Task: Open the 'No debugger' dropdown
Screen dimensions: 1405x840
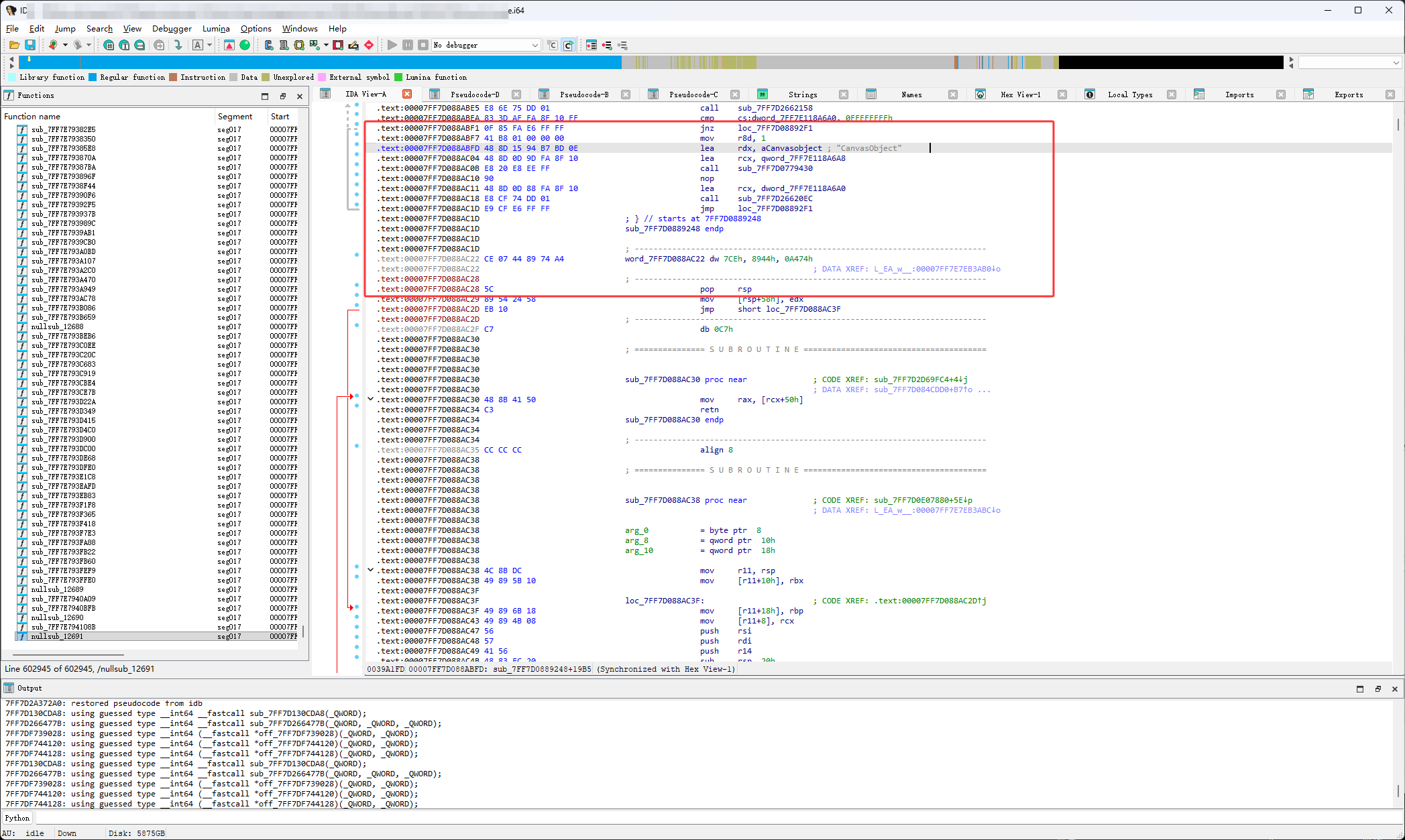Action: pos(535,45)
